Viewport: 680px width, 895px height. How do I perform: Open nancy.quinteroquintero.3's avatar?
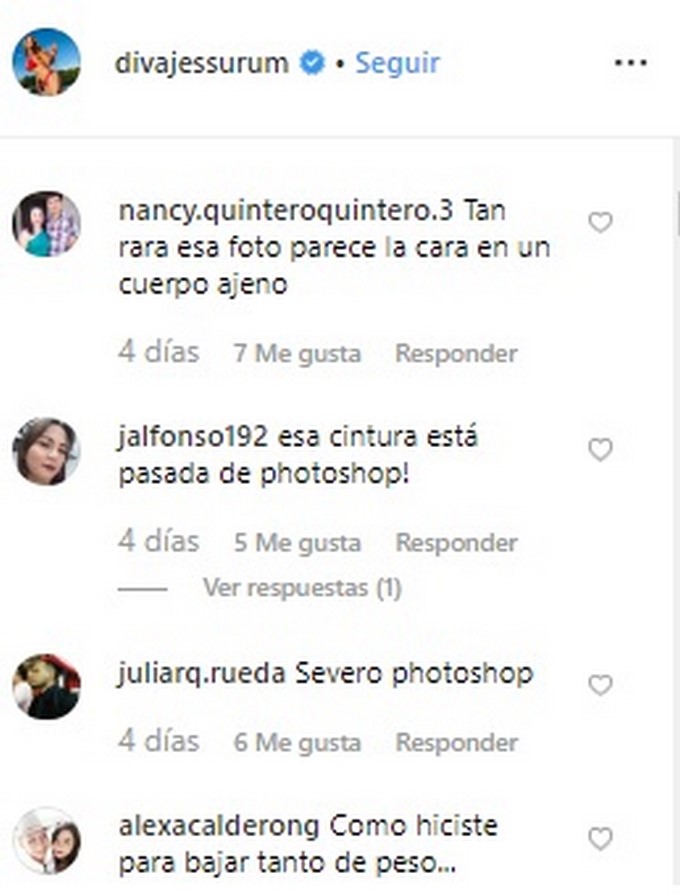point(46,224)
